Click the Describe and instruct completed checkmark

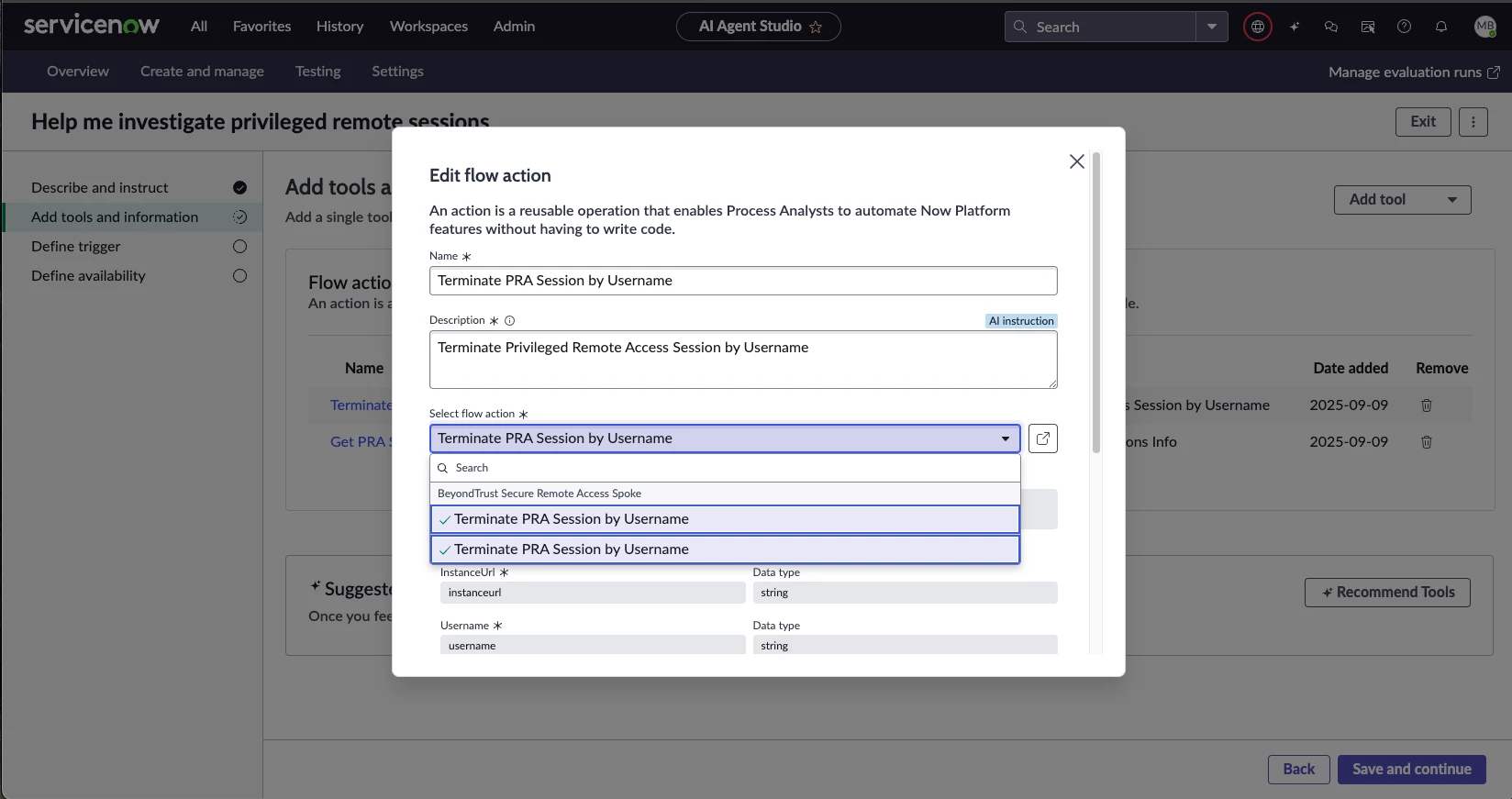pos(239,188)
